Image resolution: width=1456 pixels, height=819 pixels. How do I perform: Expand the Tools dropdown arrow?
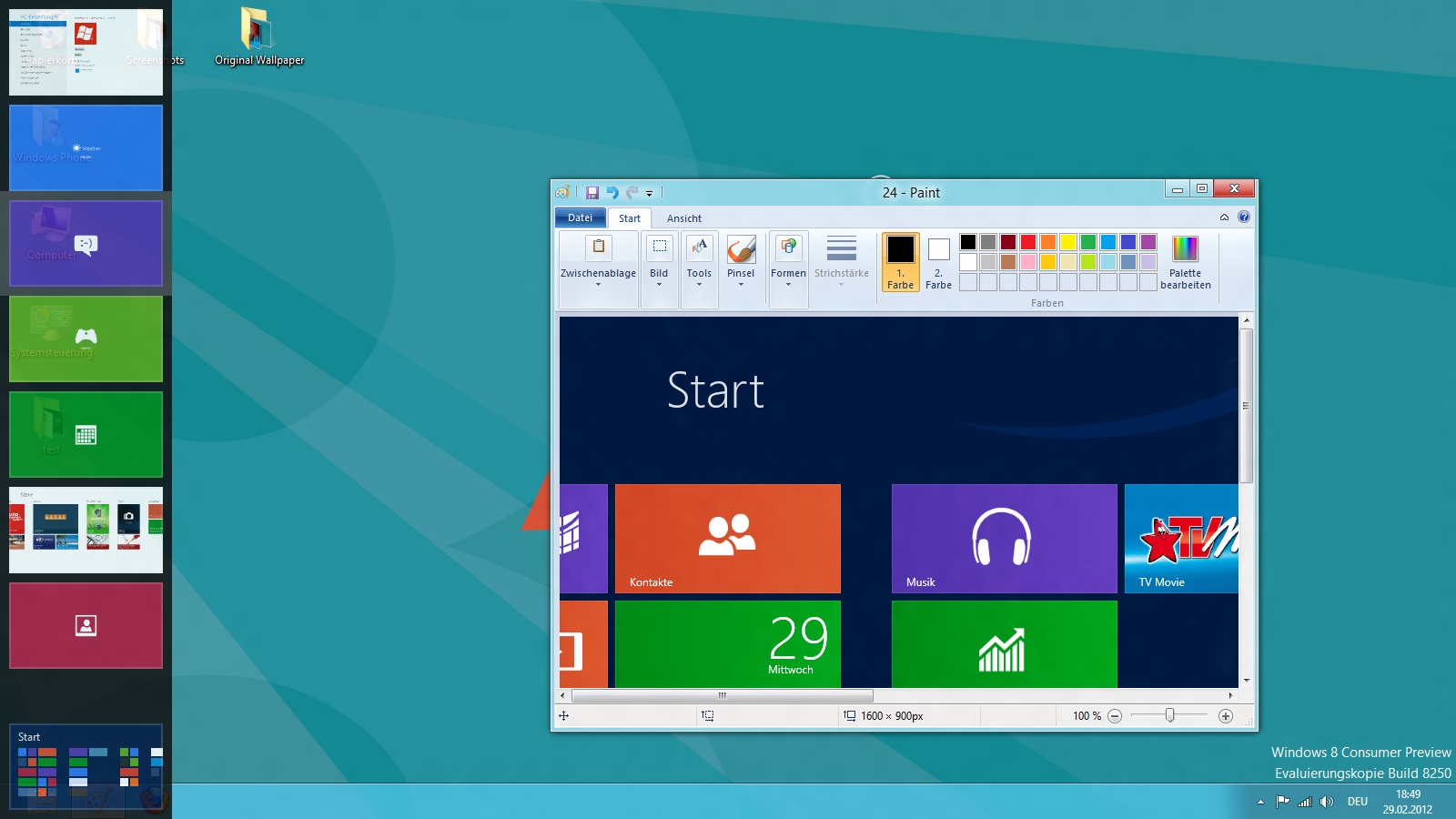tap(699, 285)
